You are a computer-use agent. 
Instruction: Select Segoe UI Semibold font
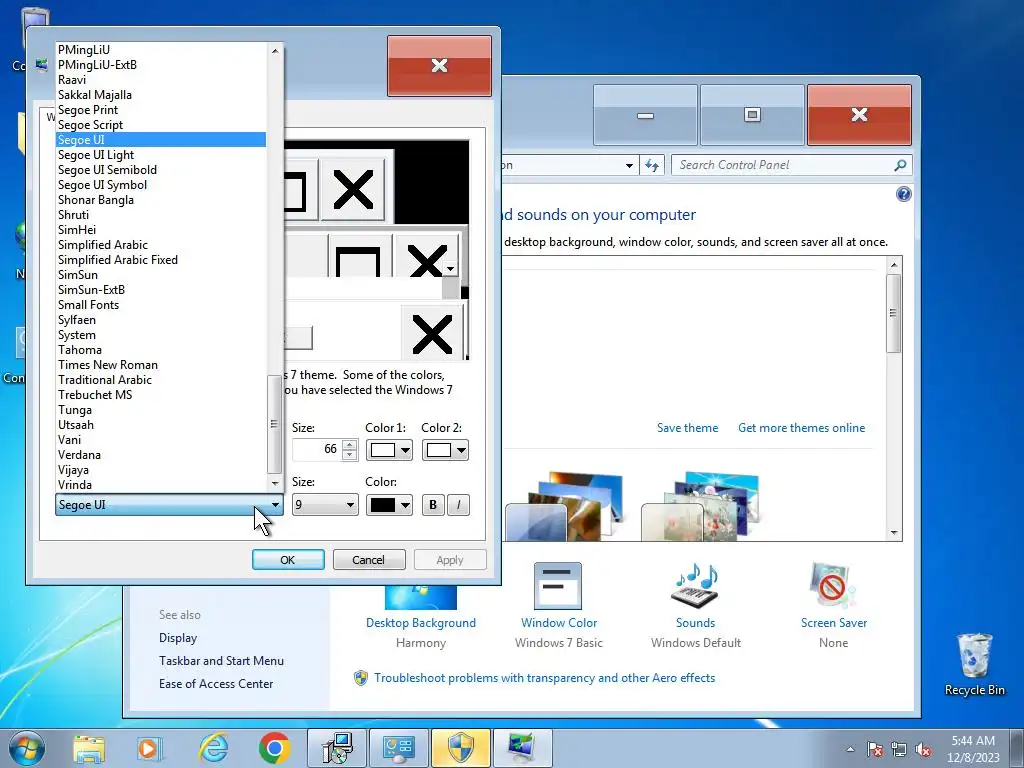pos(161,170)
